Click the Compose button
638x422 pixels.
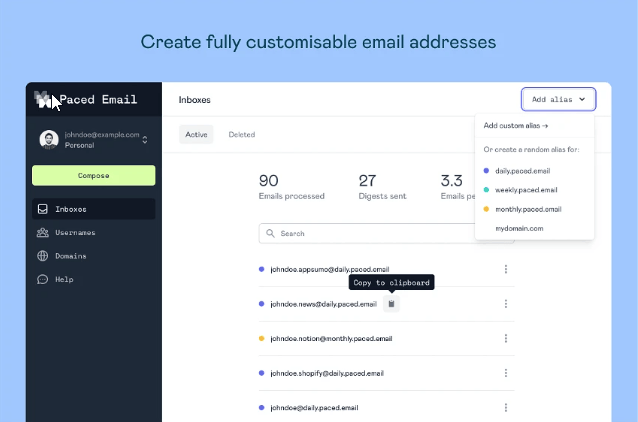[94, 175]
